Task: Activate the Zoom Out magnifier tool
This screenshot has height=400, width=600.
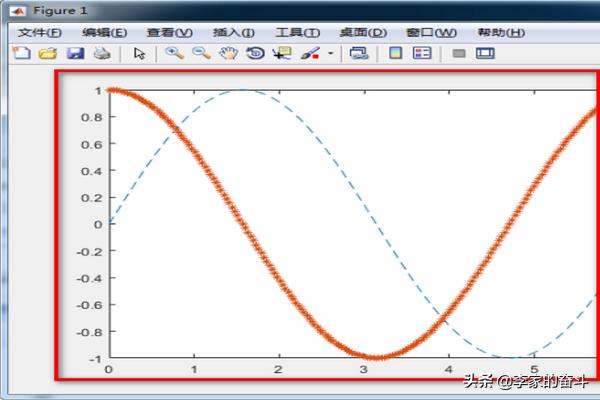Action: (x=201, y=53)
